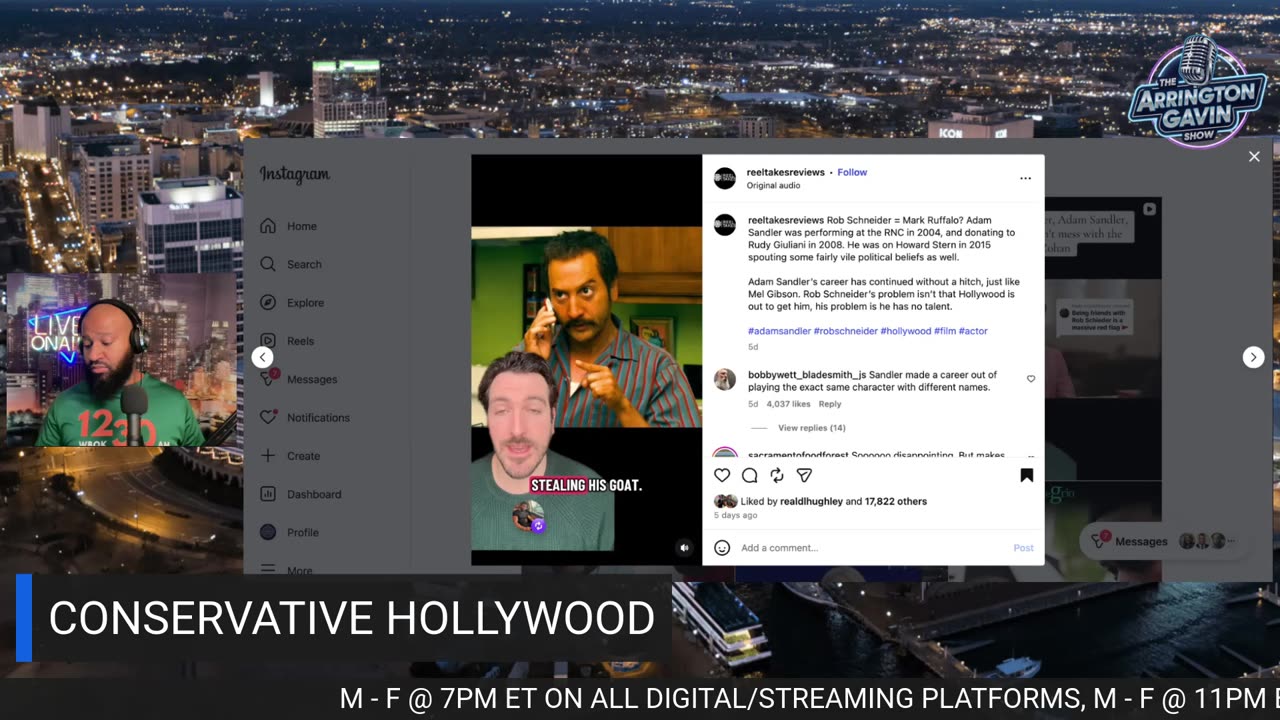Screen dimensions: 1280x720
Task: Click the share paper-plane icon
Action: coord(804,475)
